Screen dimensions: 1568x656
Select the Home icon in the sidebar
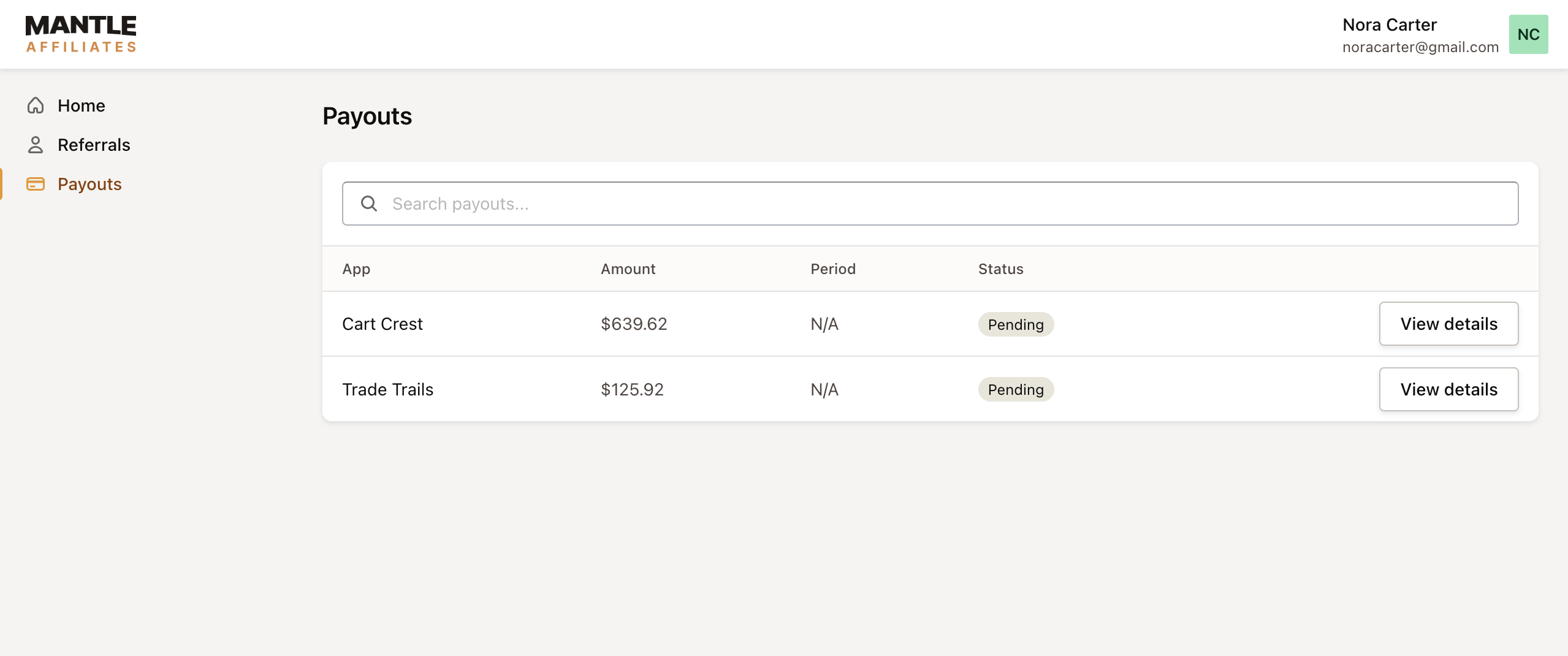coord(35,105)
